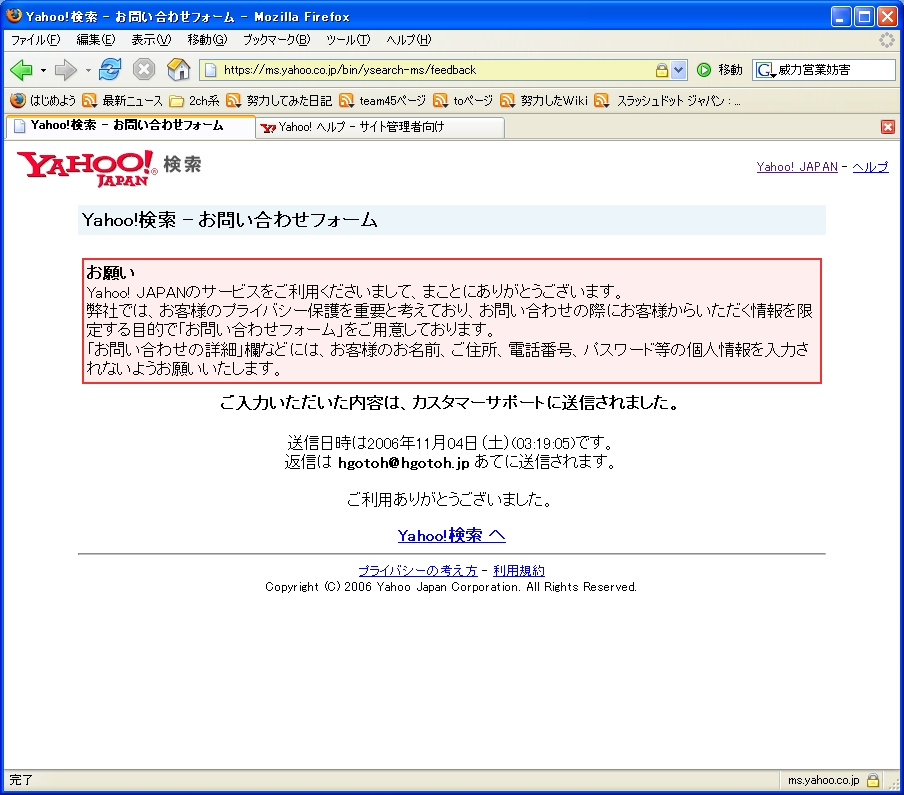Click the お願い notice heading
Viewport: 904px width, 795px height.
click(x=110, y=272)
